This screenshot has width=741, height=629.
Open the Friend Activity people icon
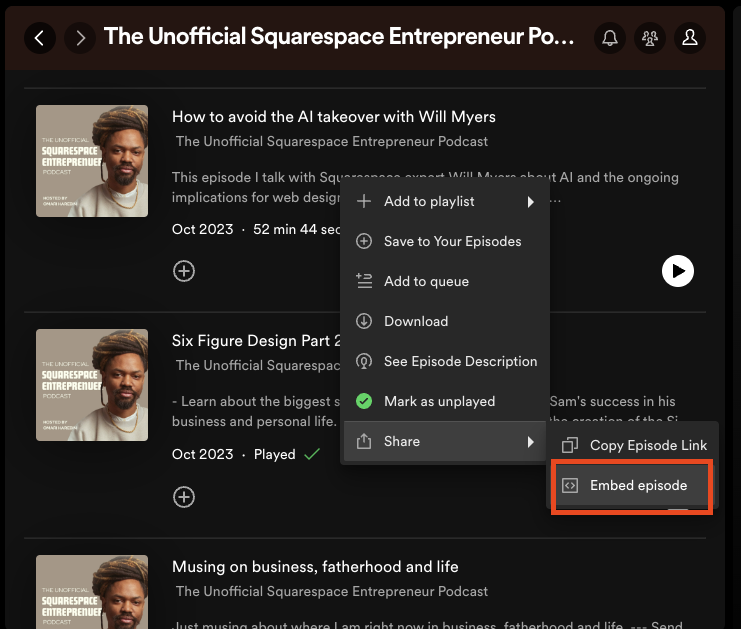tap(650, 38)
